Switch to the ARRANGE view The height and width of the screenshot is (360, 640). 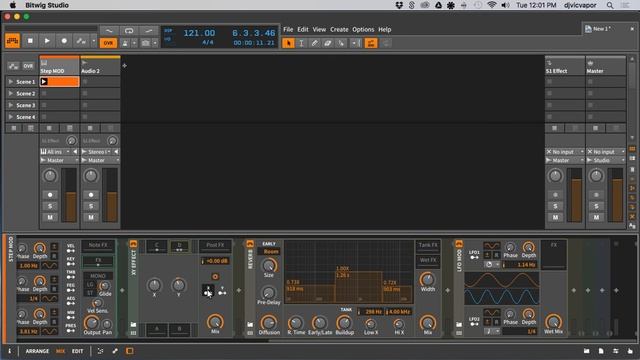click(37, 351)
